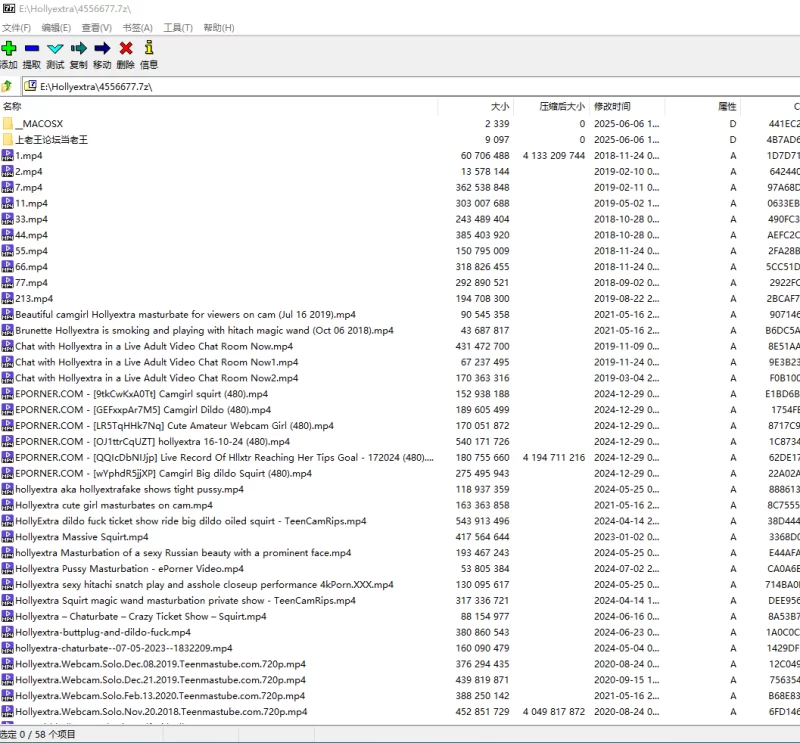Open the 工具(T) tools menu
800x743 pixels.
click(x=178, y=28)
